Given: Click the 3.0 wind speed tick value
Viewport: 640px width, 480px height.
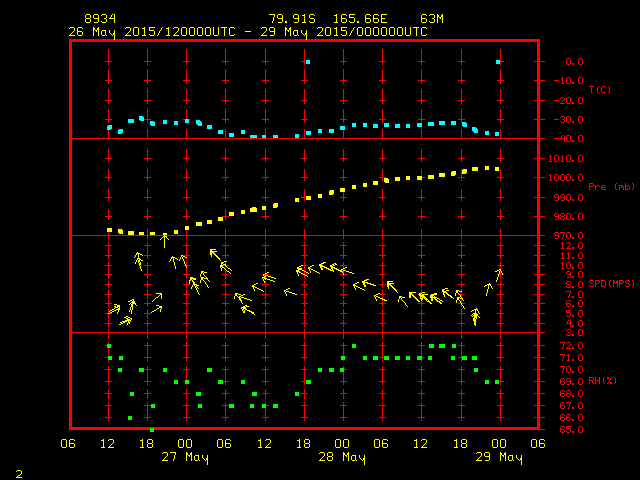Looking at the screenshot, I should [574, 333].
